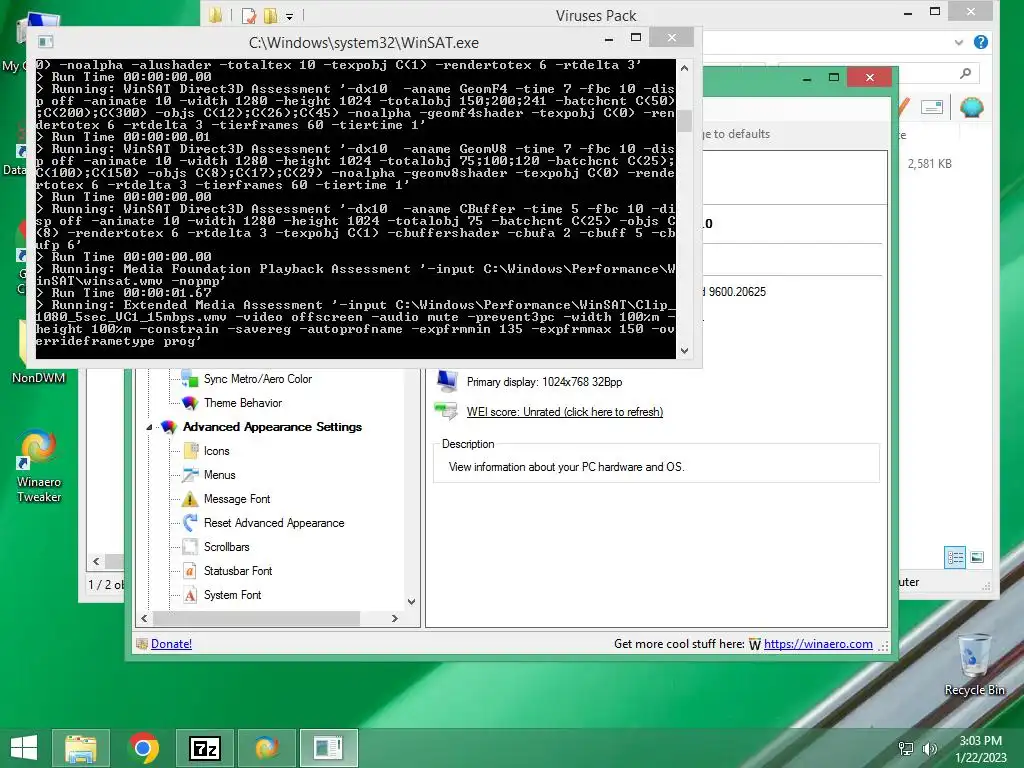1024x768 pixels.
Task: Click the WinSAT console scroll up arrow
Action: tap(684, 67)
